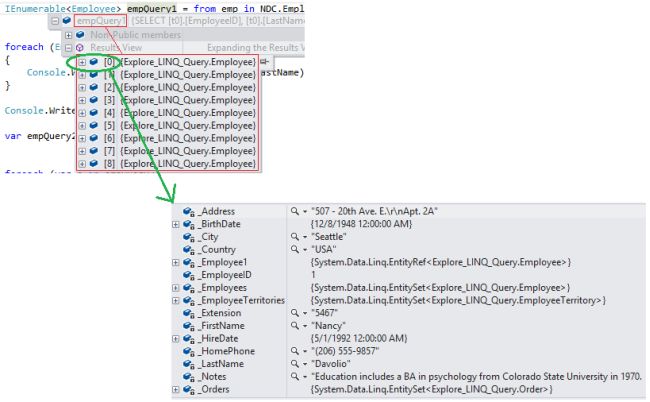650x402 pixels.
Task: Click the private field icon of _BirthDate
Action: 189,225
